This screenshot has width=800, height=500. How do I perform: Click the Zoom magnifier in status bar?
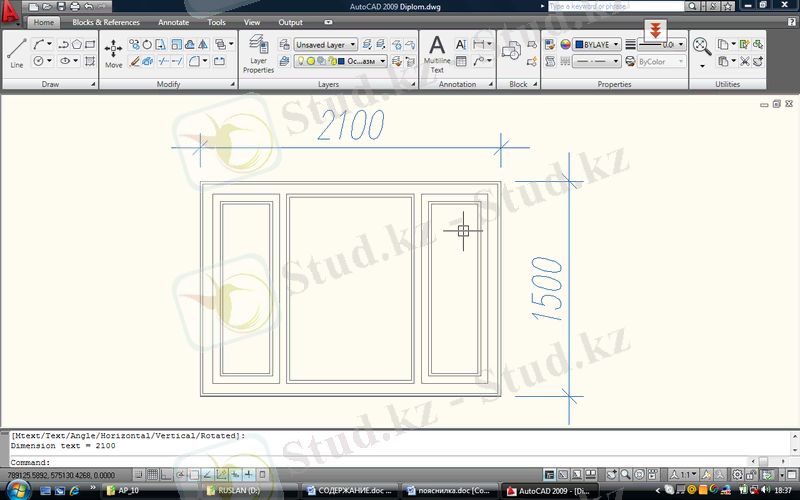coord(626,474)
